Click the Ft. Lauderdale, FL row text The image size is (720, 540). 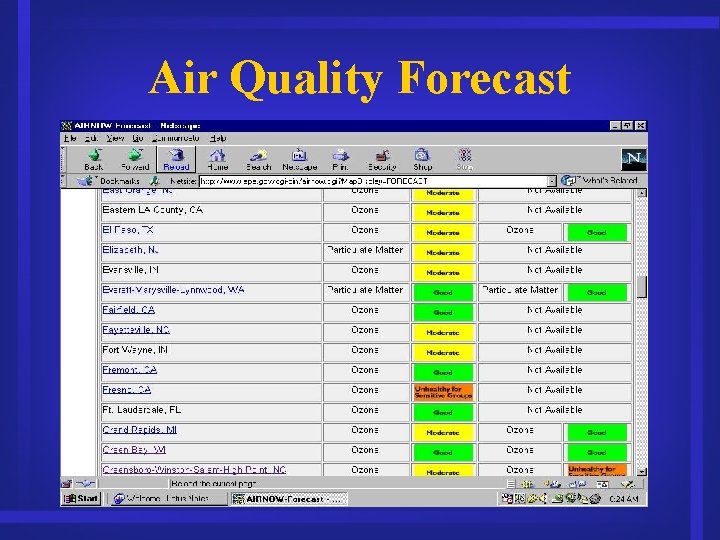(142, 410)
